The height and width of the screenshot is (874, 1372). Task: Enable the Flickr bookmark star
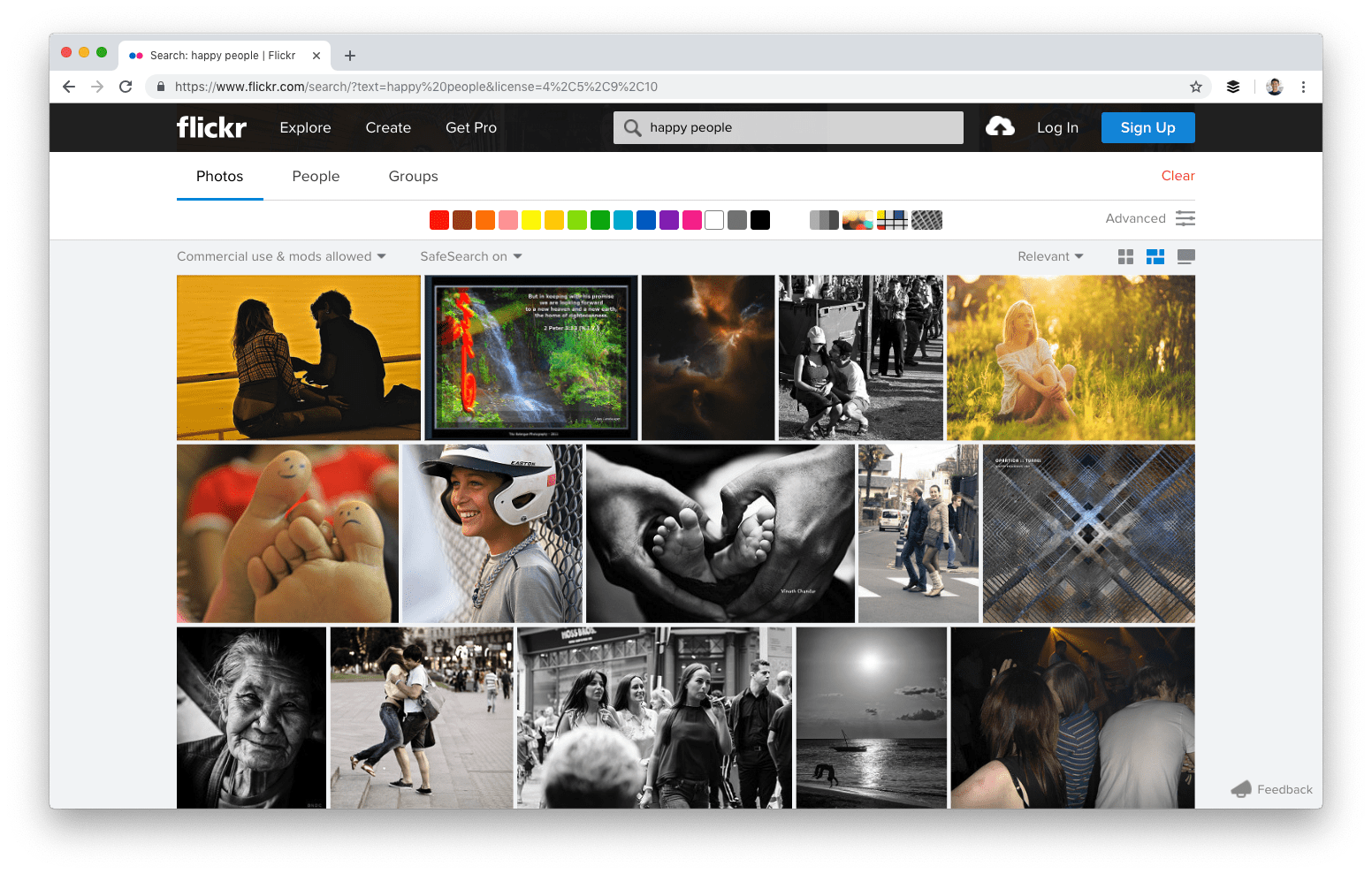1196,87
